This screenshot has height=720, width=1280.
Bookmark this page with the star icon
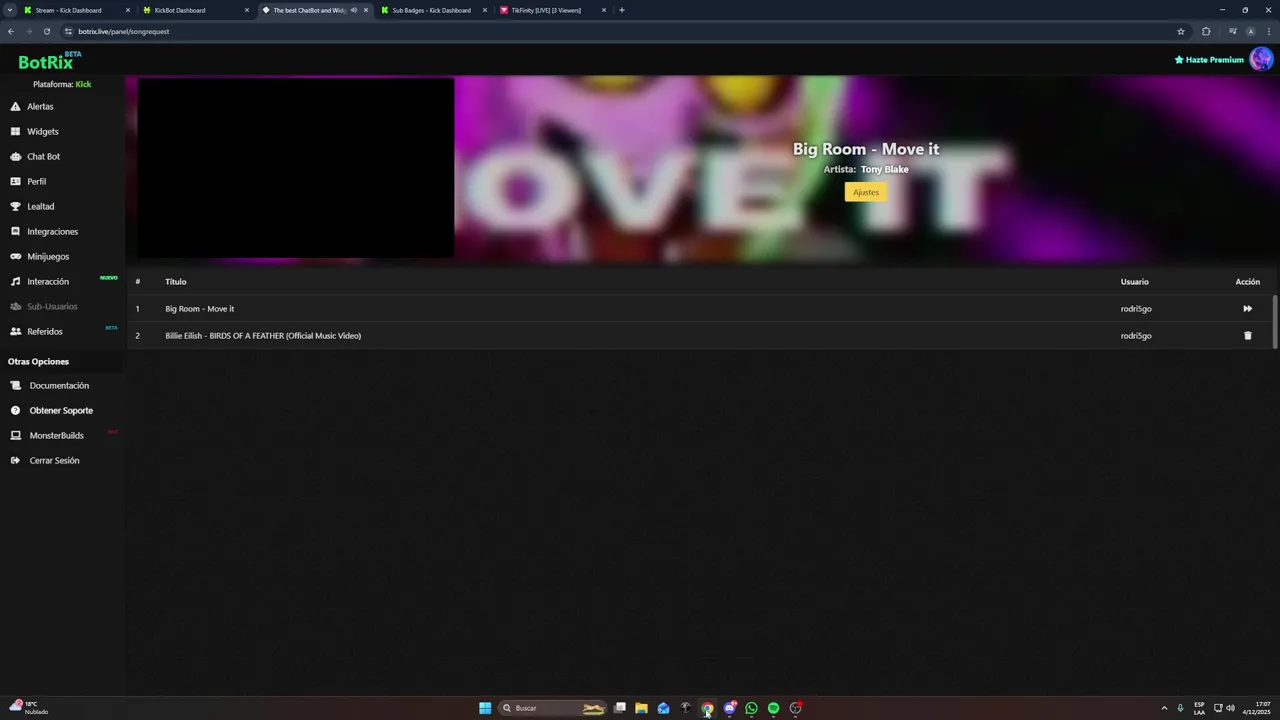[1181, 31]
